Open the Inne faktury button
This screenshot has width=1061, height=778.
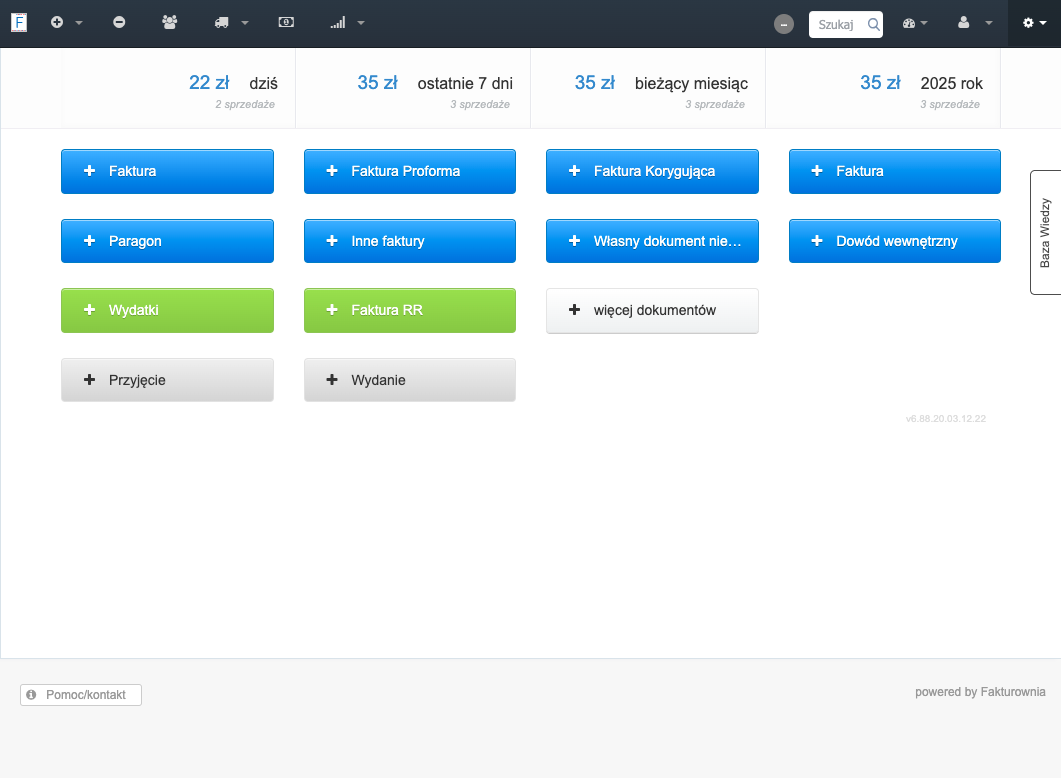(409, 241)
